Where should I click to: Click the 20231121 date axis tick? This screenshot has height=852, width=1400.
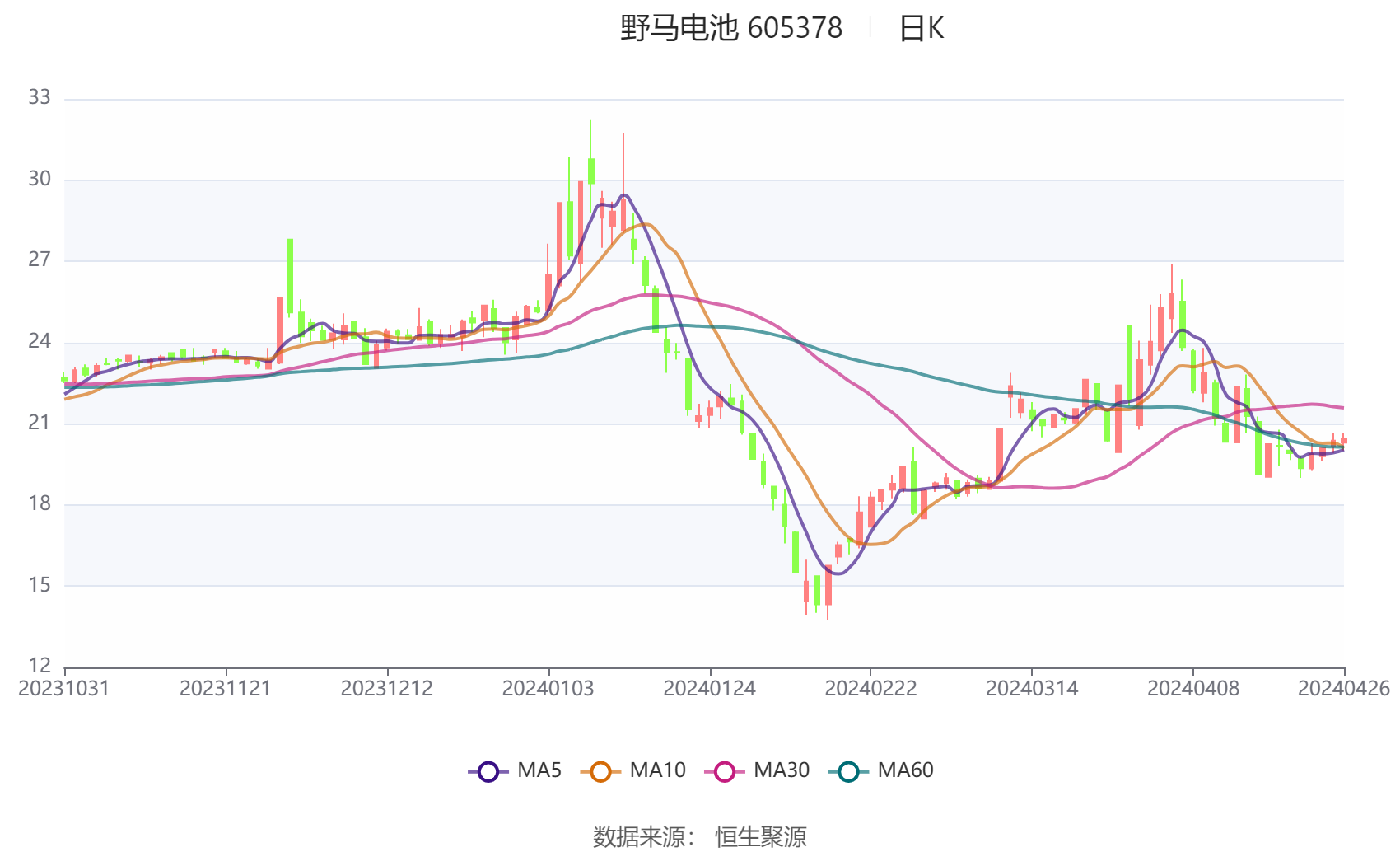tap(226, 689)
